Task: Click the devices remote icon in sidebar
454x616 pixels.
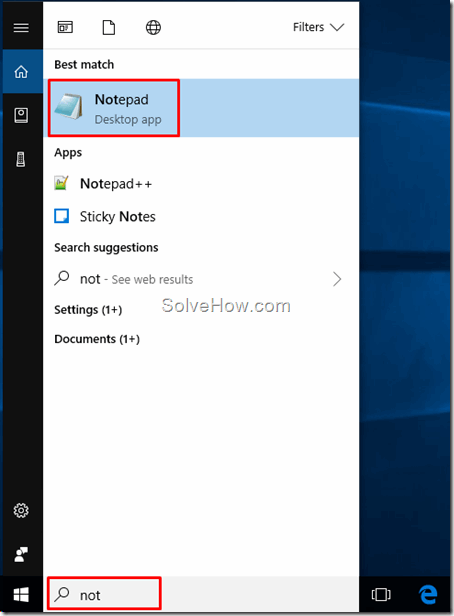Action: [x=21, y=159]
